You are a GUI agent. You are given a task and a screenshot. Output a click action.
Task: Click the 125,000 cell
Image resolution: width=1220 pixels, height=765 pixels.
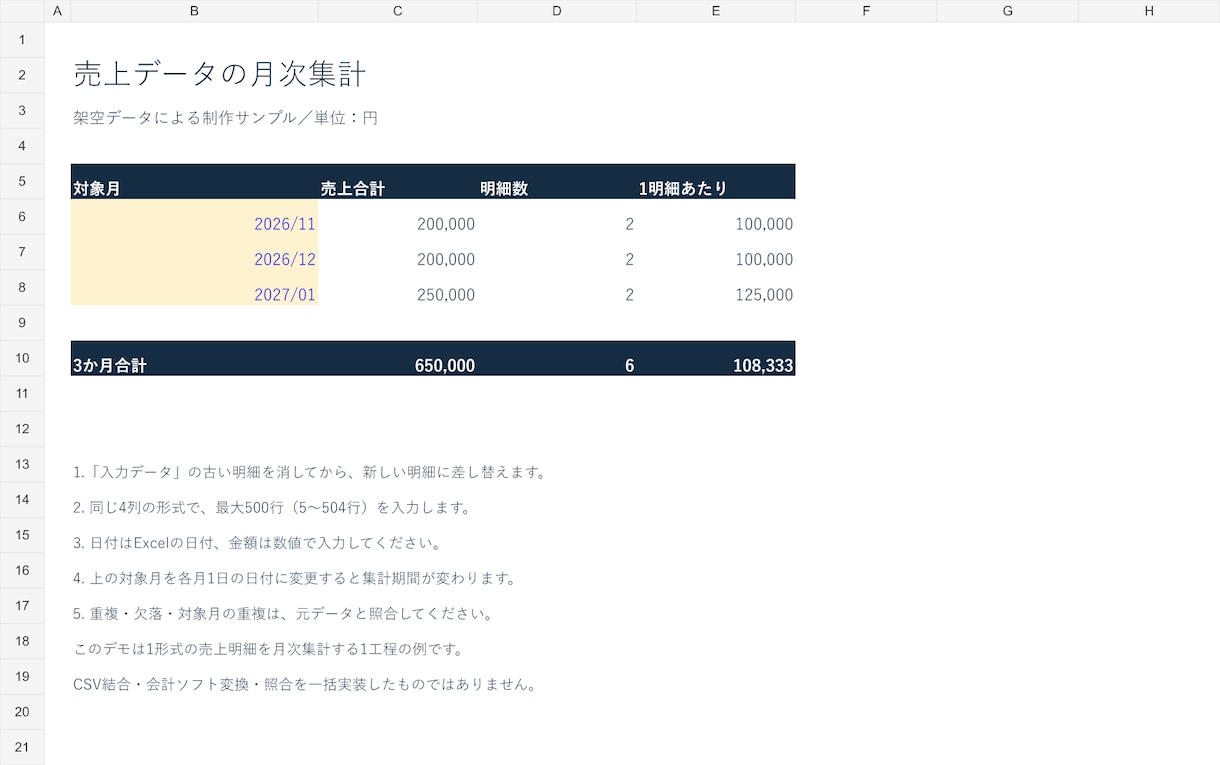click(x=716, y=287)
